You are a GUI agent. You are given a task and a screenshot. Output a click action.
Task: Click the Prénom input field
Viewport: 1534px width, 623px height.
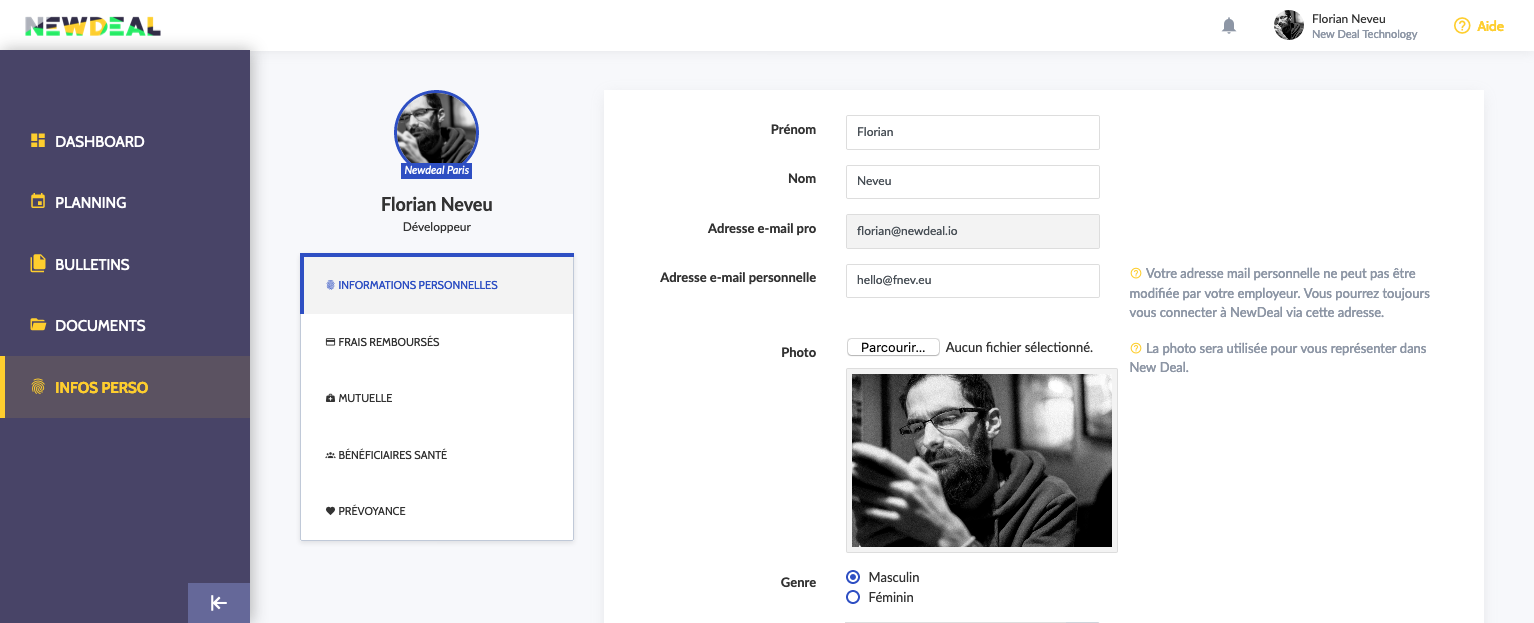click(x=972, y=132)
